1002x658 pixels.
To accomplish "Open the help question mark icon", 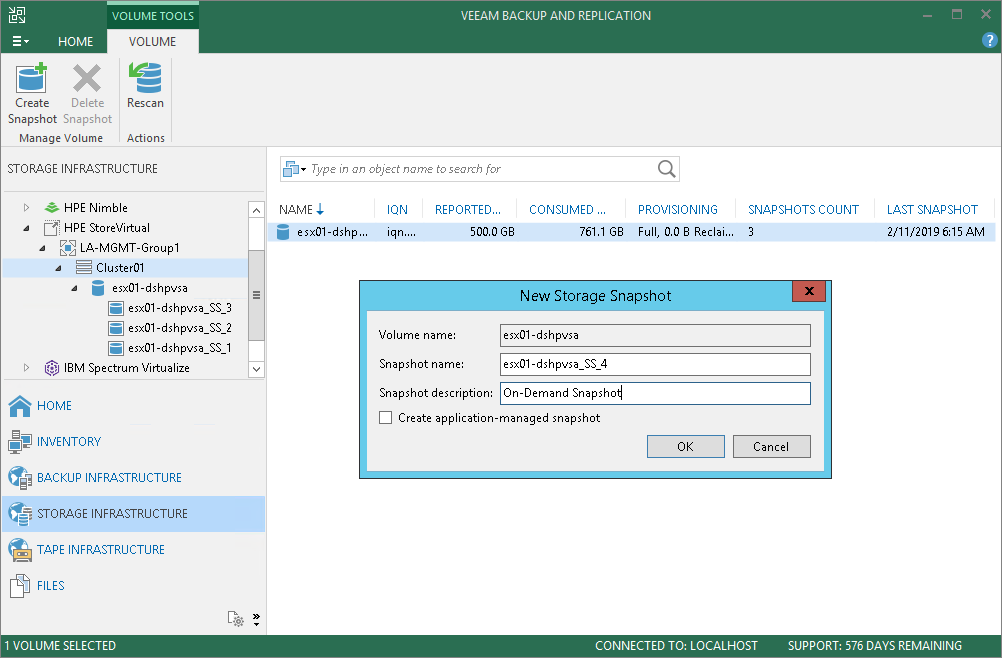I will click(989, 40).
